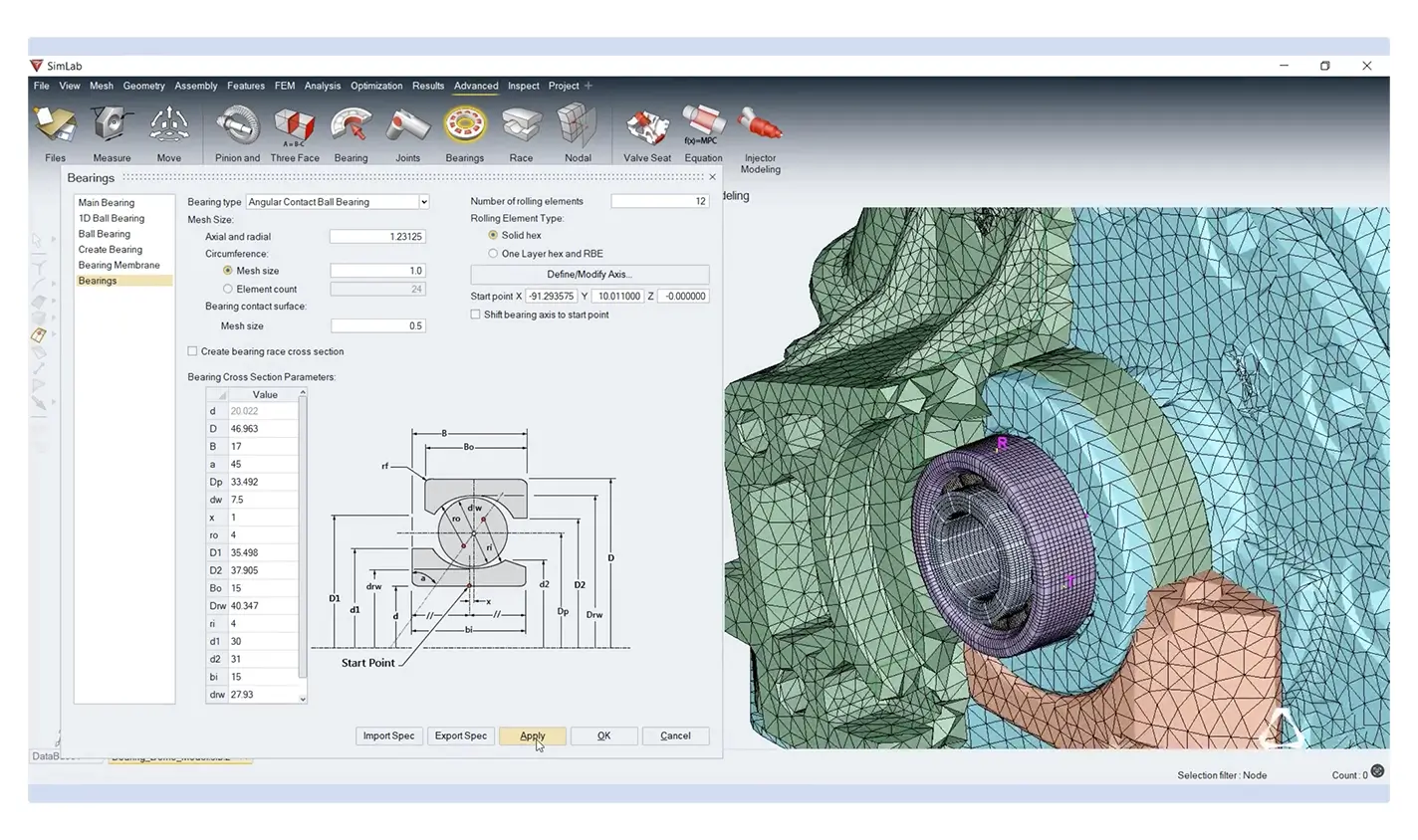Select the Three Face tool icon

tap(295, 127)
